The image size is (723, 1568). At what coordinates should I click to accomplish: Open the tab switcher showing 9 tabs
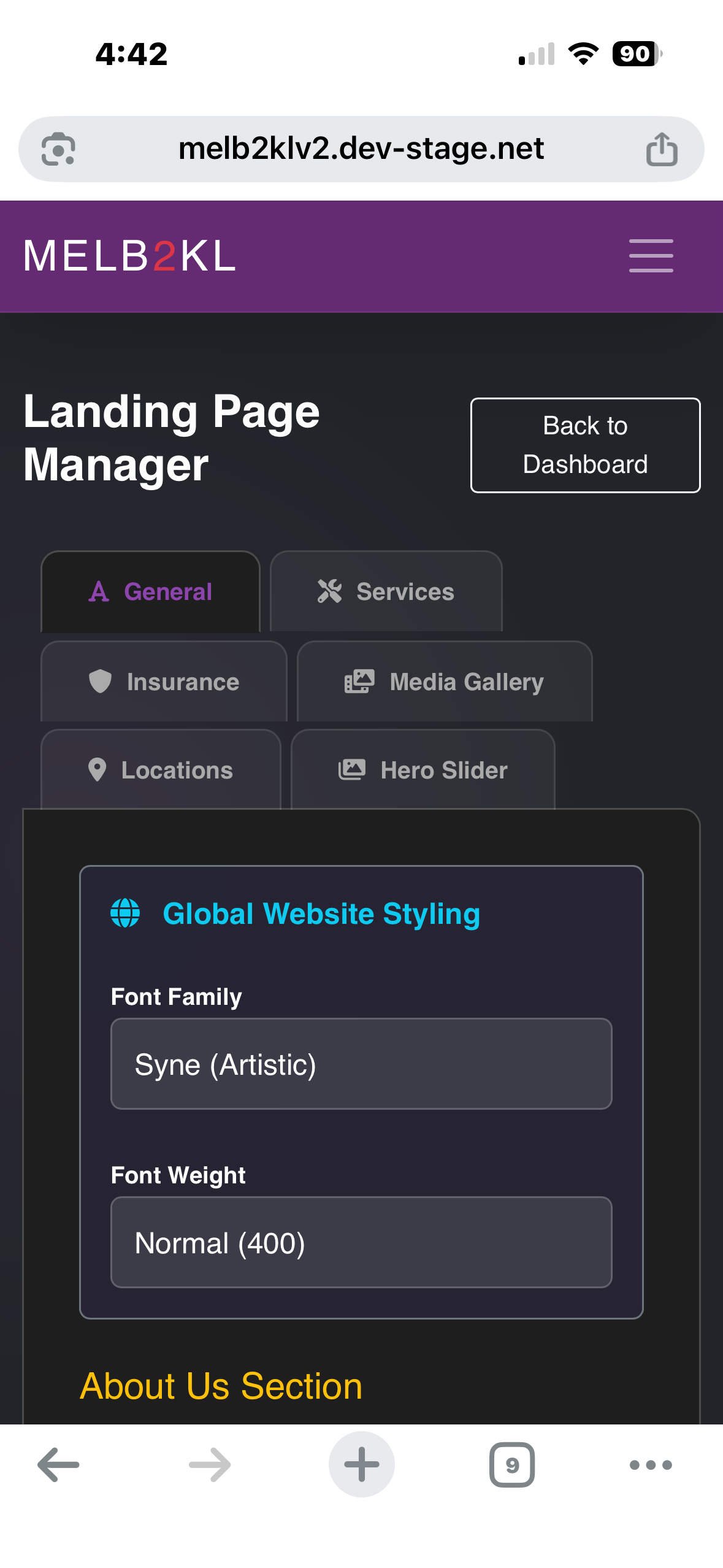(512, 1464)
